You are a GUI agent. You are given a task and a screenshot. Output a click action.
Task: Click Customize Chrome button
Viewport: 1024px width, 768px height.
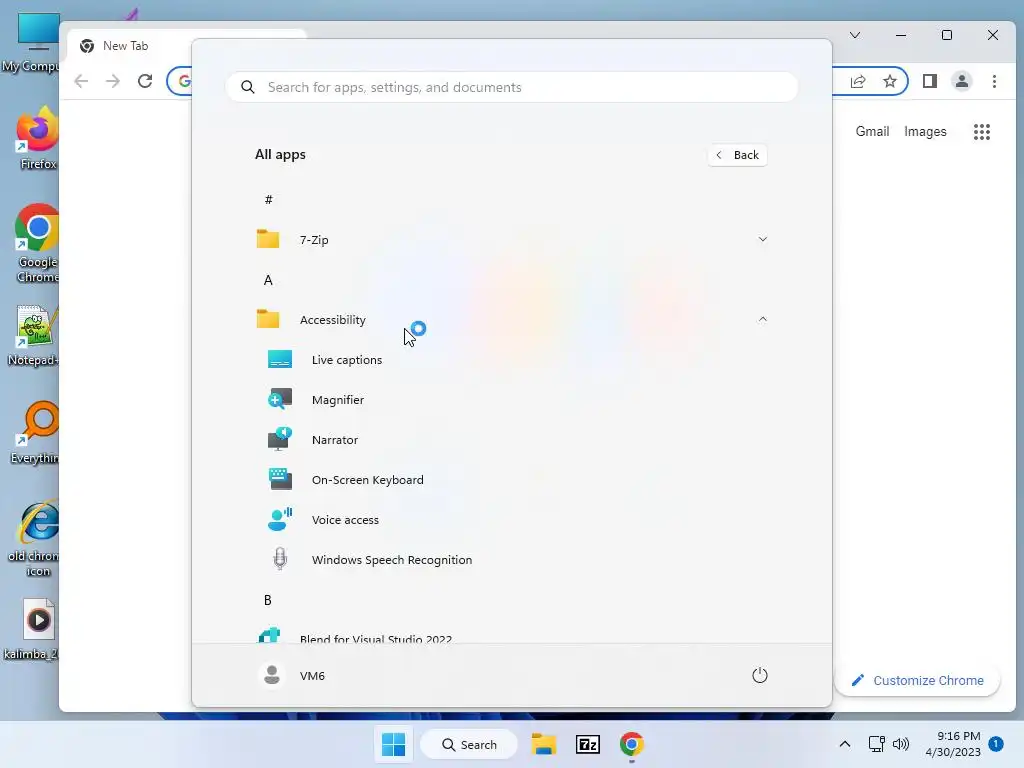917,680
